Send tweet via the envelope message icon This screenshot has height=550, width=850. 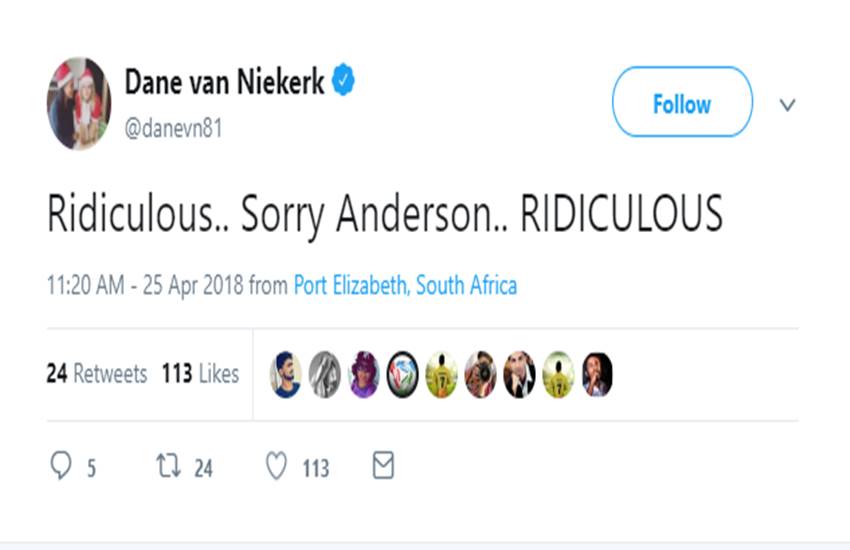(383, 465)
